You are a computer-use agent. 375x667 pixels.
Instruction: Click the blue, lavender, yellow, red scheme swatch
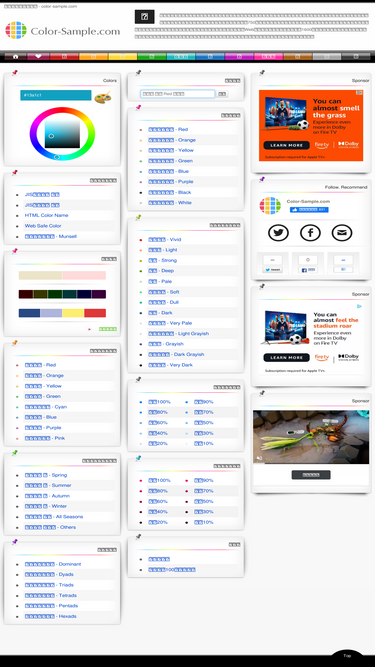[x=62, y=313]
